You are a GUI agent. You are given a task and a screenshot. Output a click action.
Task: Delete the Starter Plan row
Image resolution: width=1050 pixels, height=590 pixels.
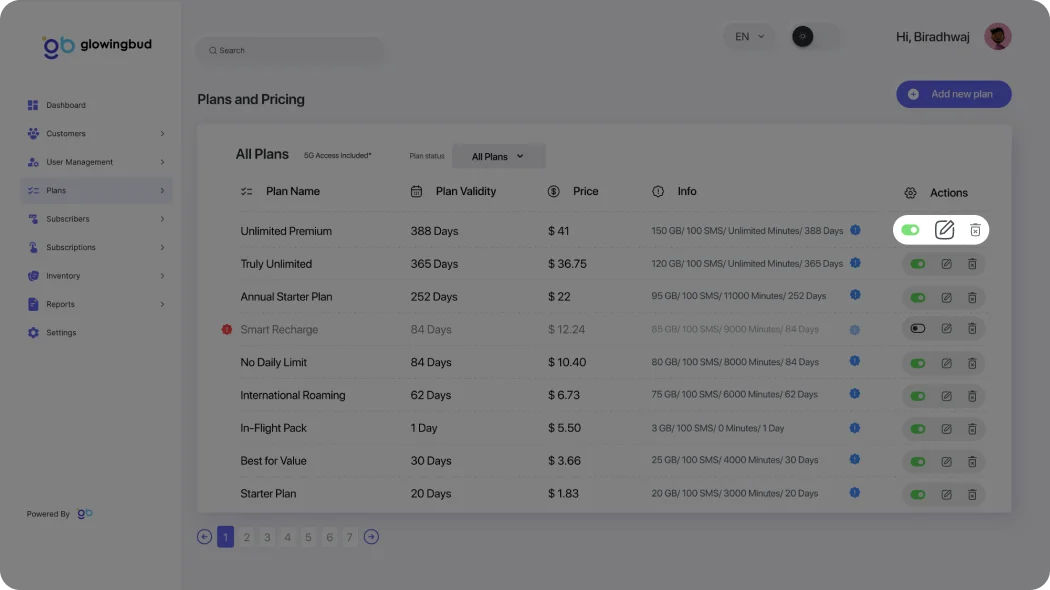coord(972,494)
